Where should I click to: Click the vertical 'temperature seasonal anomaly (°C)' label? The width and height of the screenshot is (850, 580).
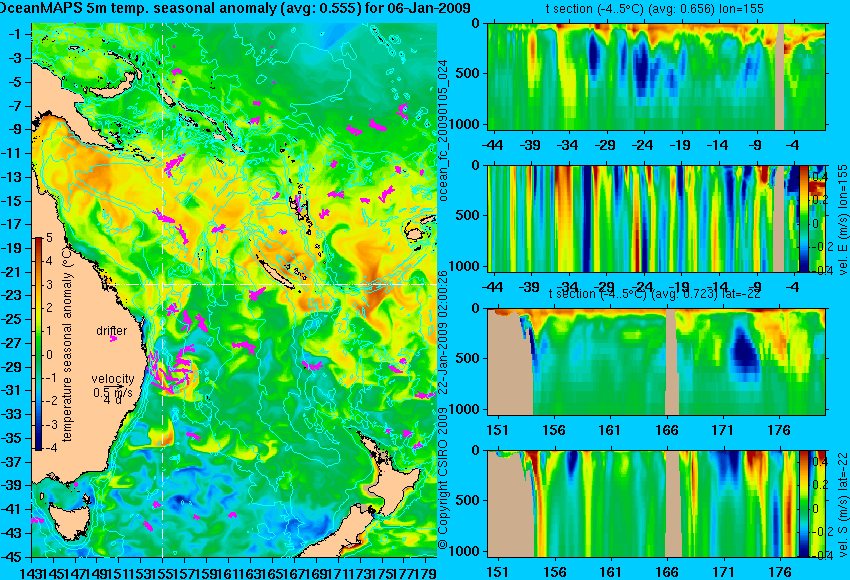(x=67, y=344)
